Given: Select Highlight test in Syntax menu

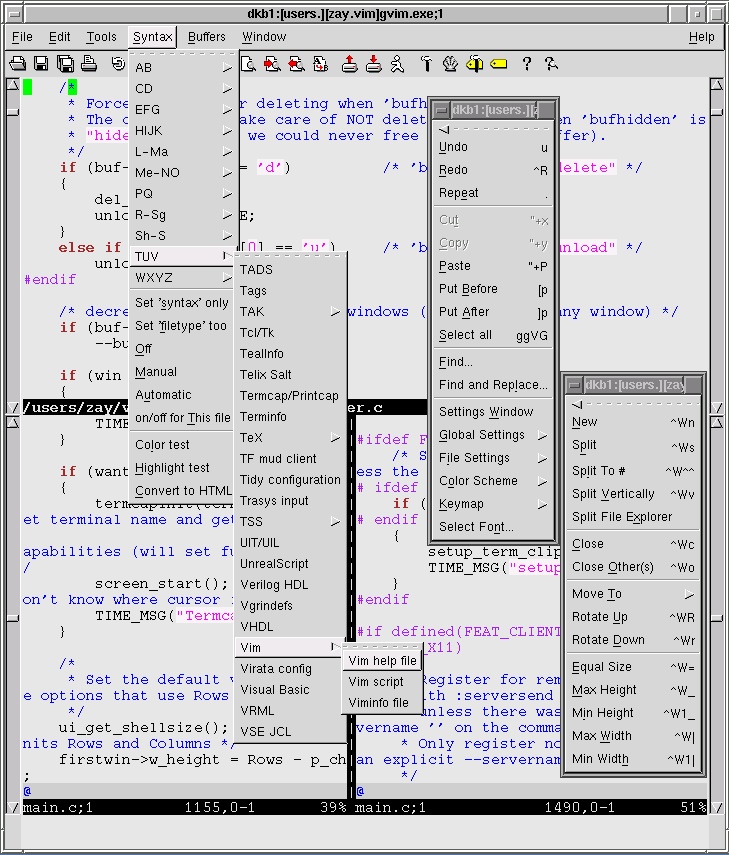Looking at the screenshot, I should tap(183, 468).
